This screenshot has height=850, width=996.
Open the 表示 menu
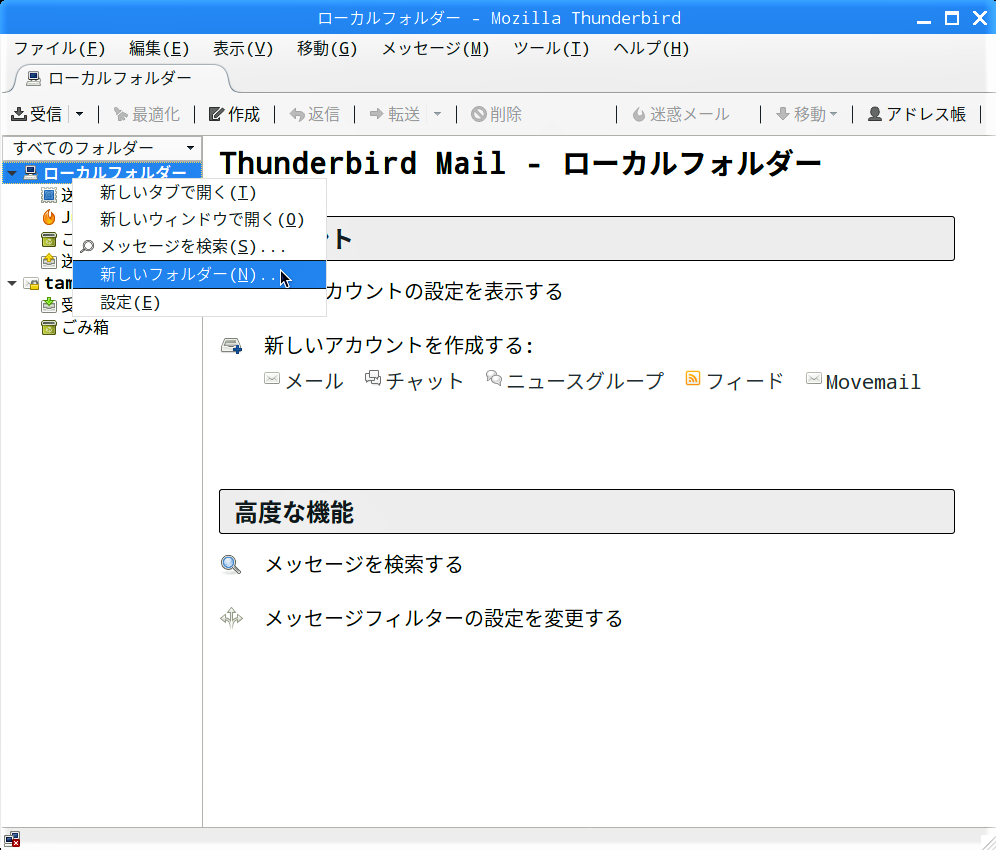tap(243, 48)
